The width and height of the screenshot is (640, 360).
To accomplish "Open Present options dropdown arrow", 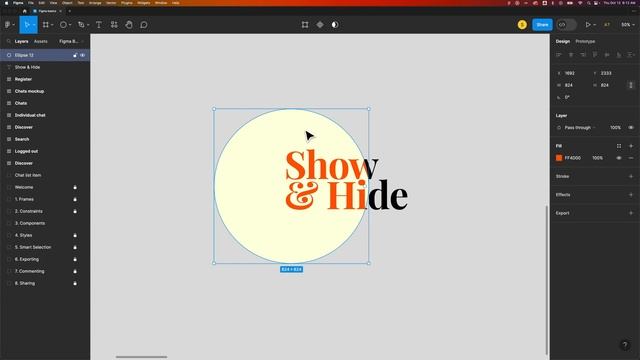I will (595, 25).
